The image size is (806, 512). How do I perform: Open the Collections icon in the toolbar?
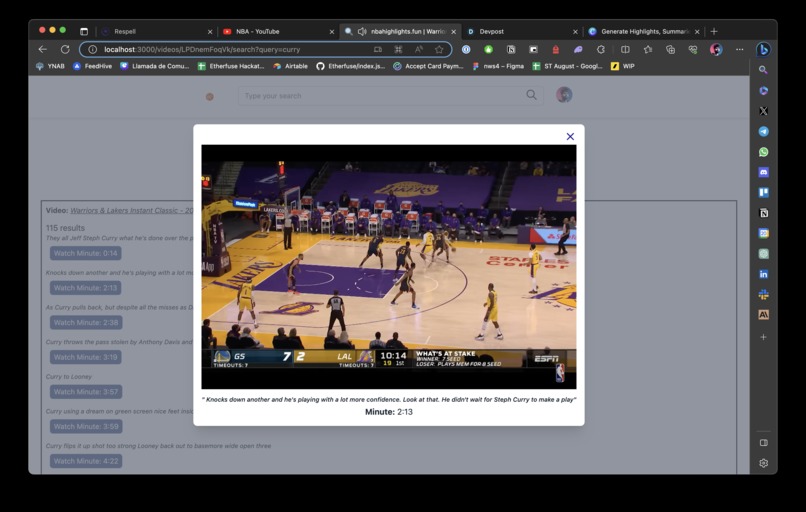click(670, 49)
